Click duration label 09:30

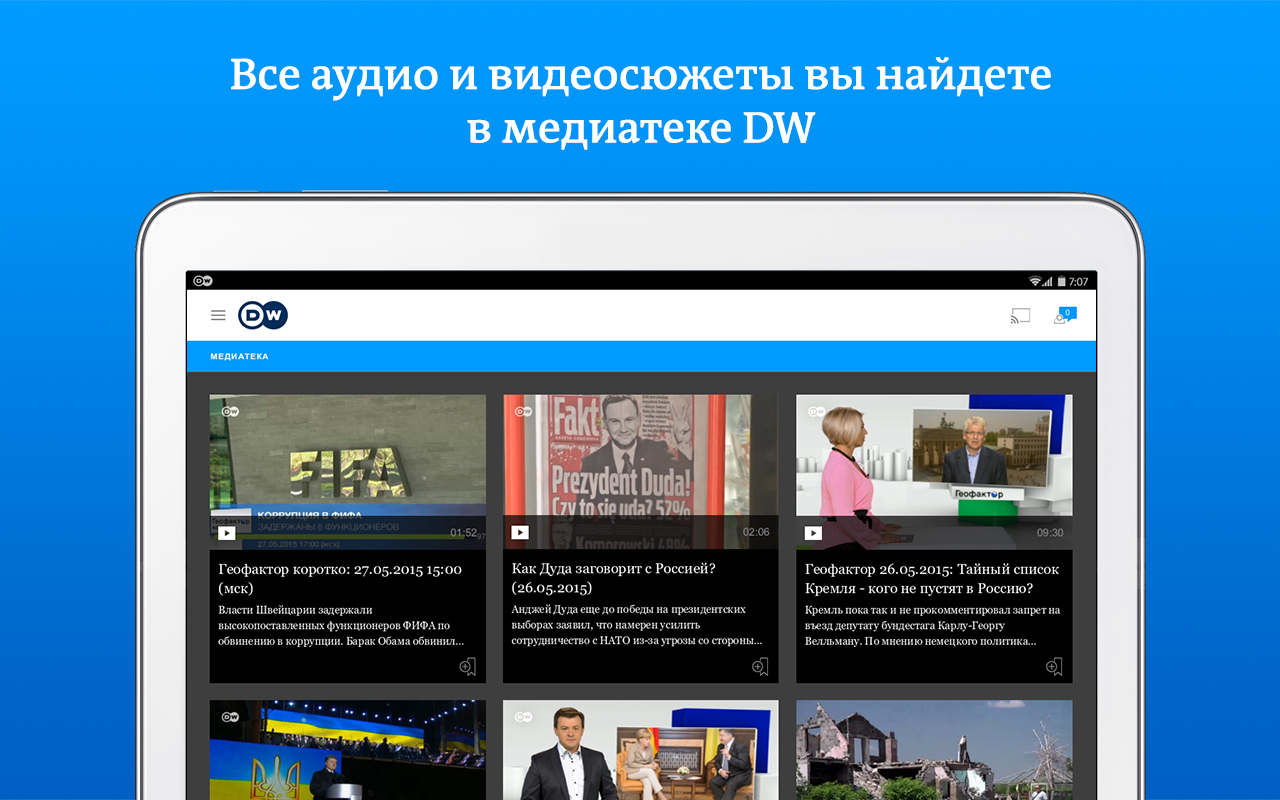pyautogui.click(x=1050, y=533)
